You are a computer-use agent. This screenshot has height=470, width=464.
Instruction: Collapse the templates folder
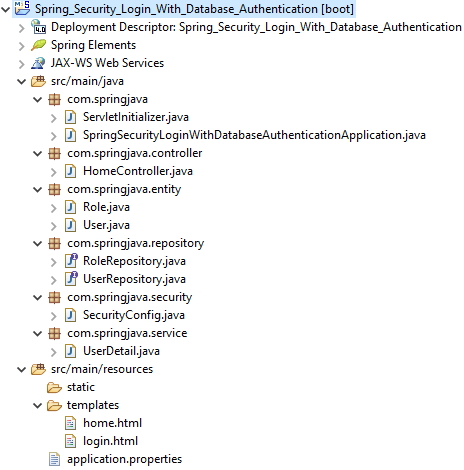[x=38, y=405]
